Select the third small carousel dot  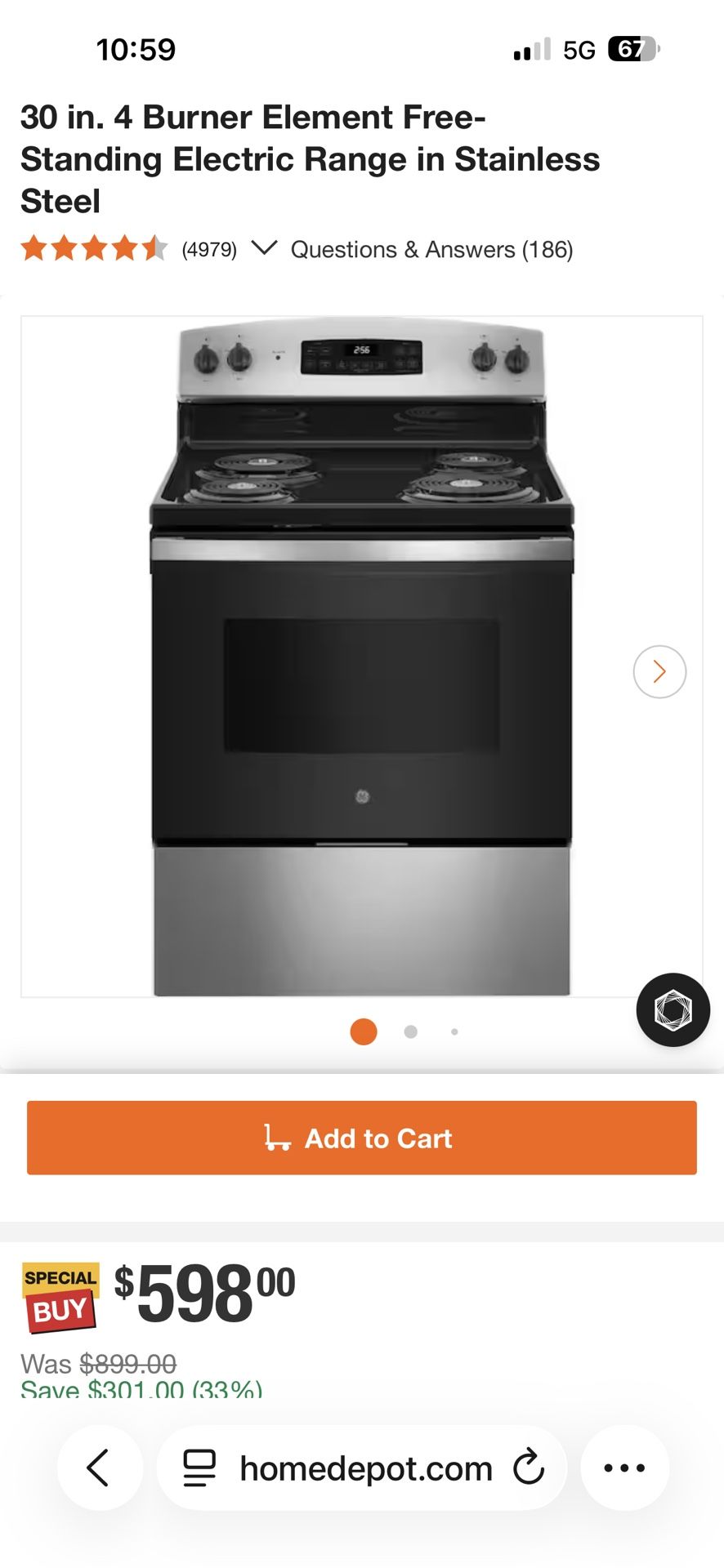[454, 1031]
